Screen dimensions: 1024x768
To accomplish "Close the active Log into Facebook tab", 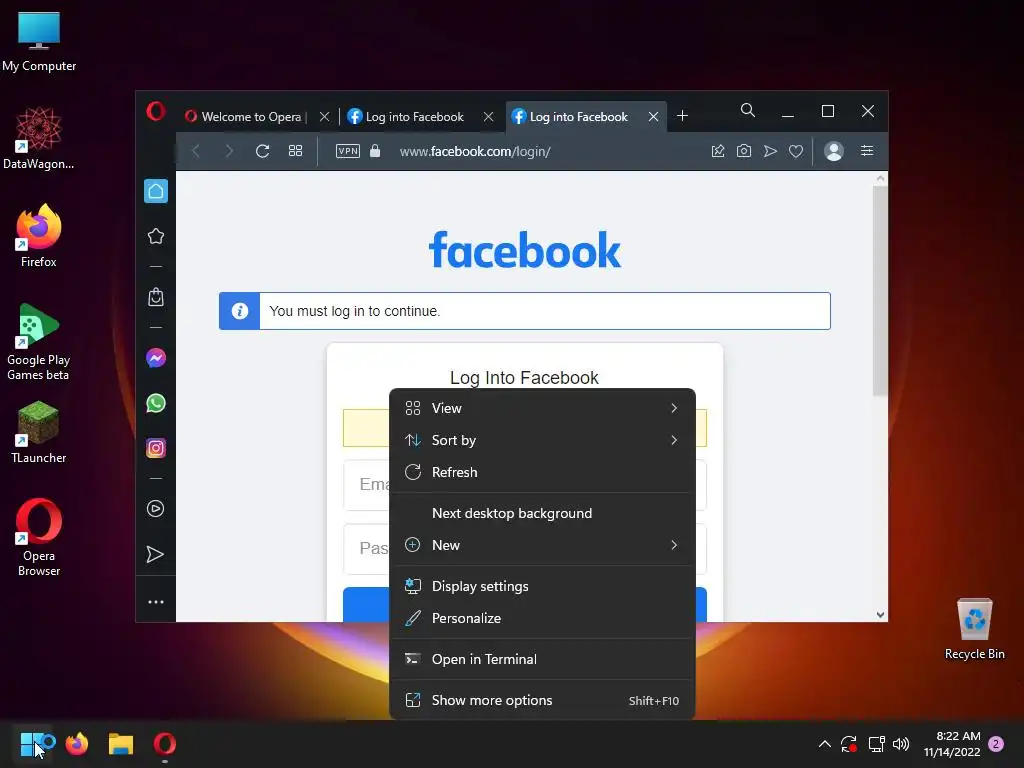I will point(653,117).
